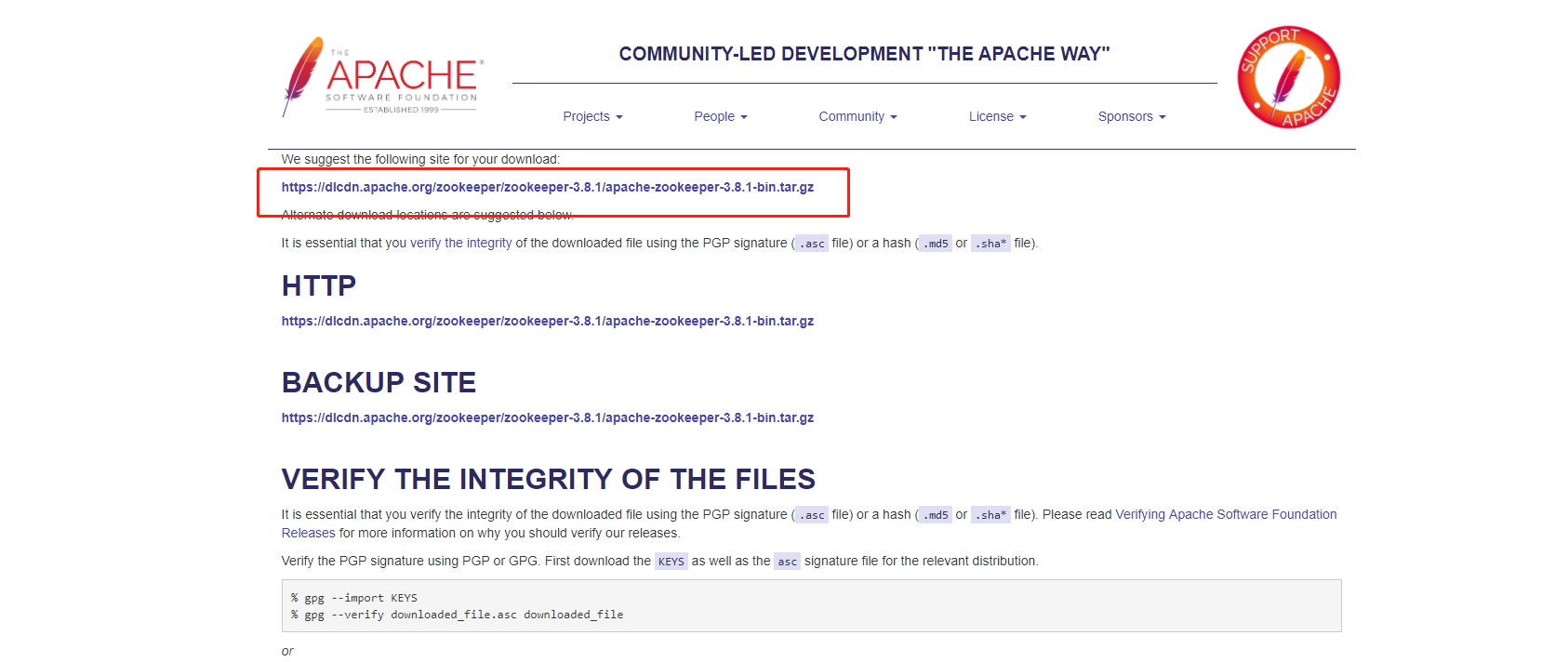This screenshot has width=1568, height=662.
Task: Click the '.sha*' label in the paragraph above the HTTP heading
Action: point(990,244)
